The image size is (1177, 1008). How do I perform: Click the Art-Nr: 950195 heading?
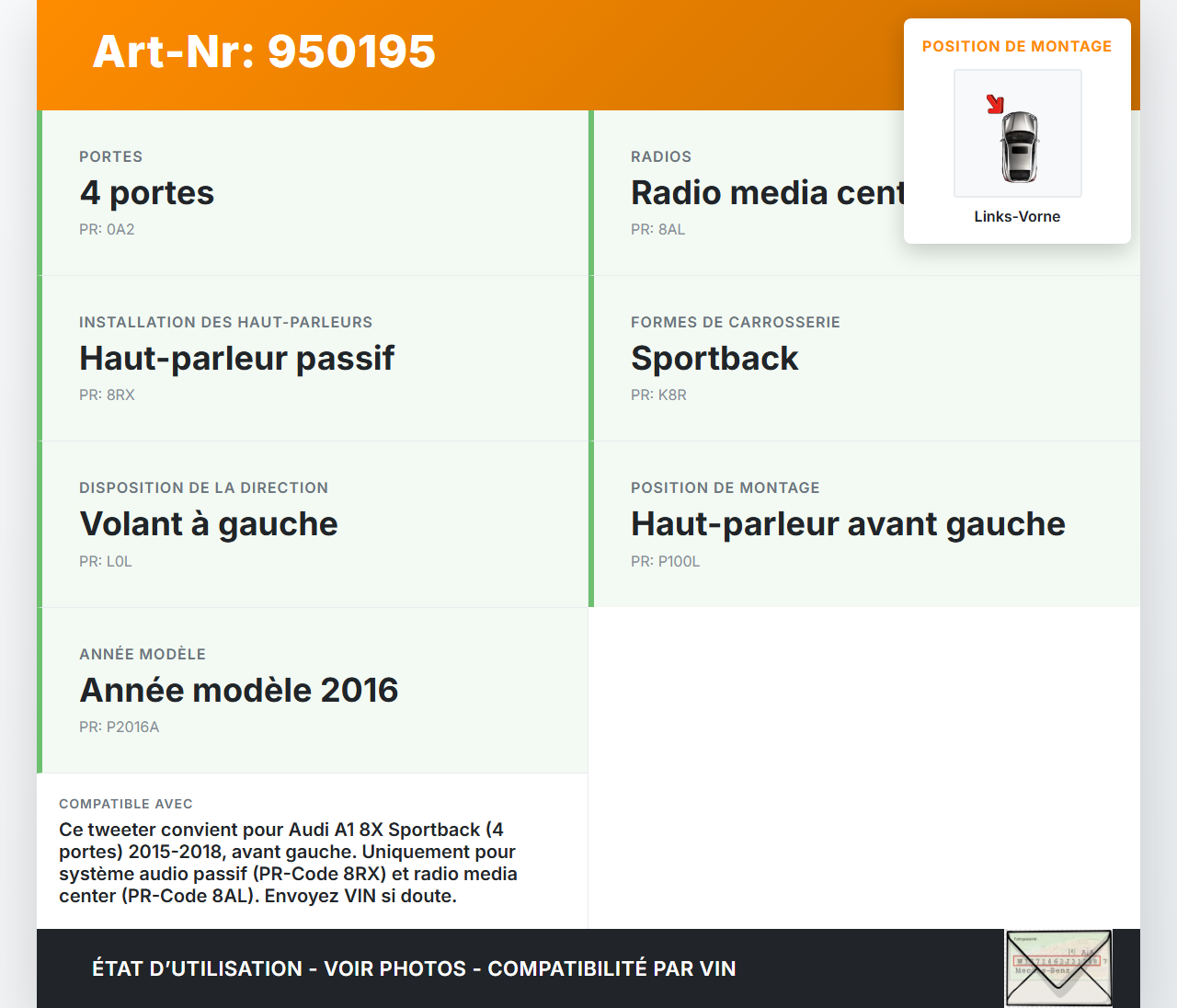pyautogui.click(x=264, y=53)
